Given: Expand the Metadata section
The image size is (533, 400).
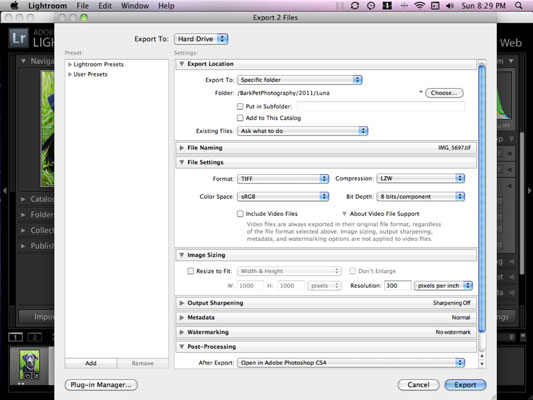Looking at the screenshot, I should 182,317.
